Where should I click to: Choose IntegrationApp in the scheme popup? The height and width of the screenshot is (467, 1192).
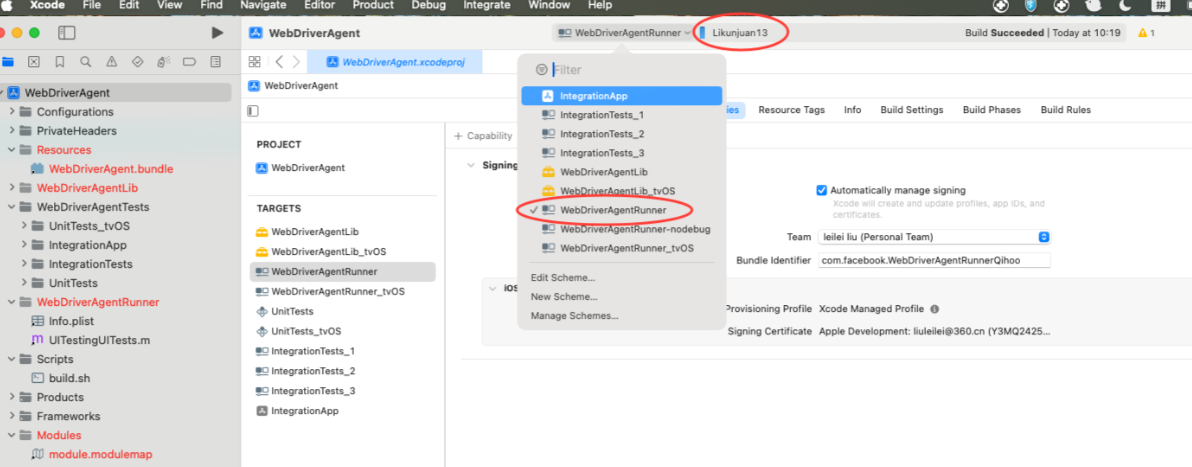point(621,96)
